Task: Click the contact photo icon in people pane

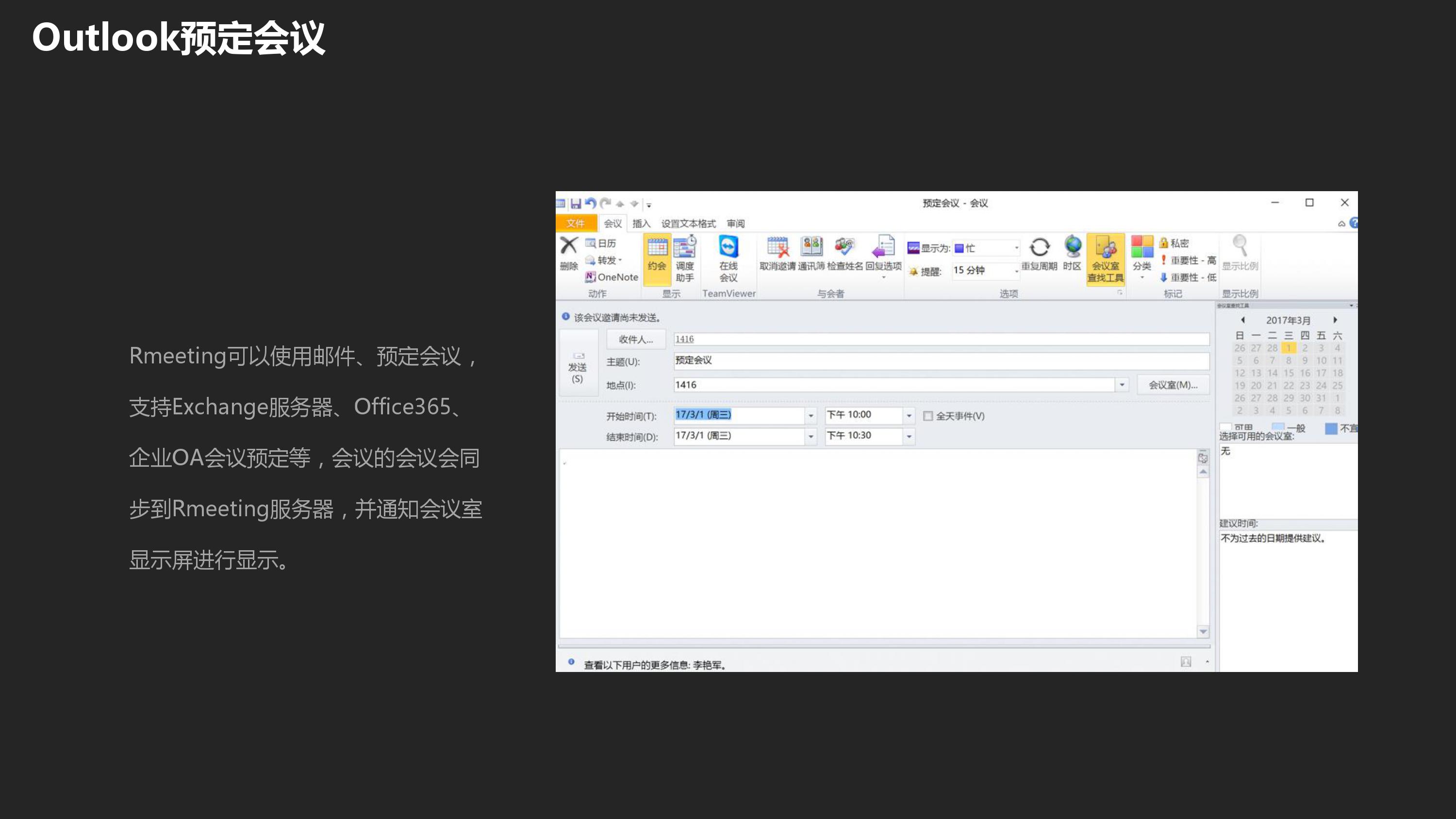Action: pos(1186,662)
